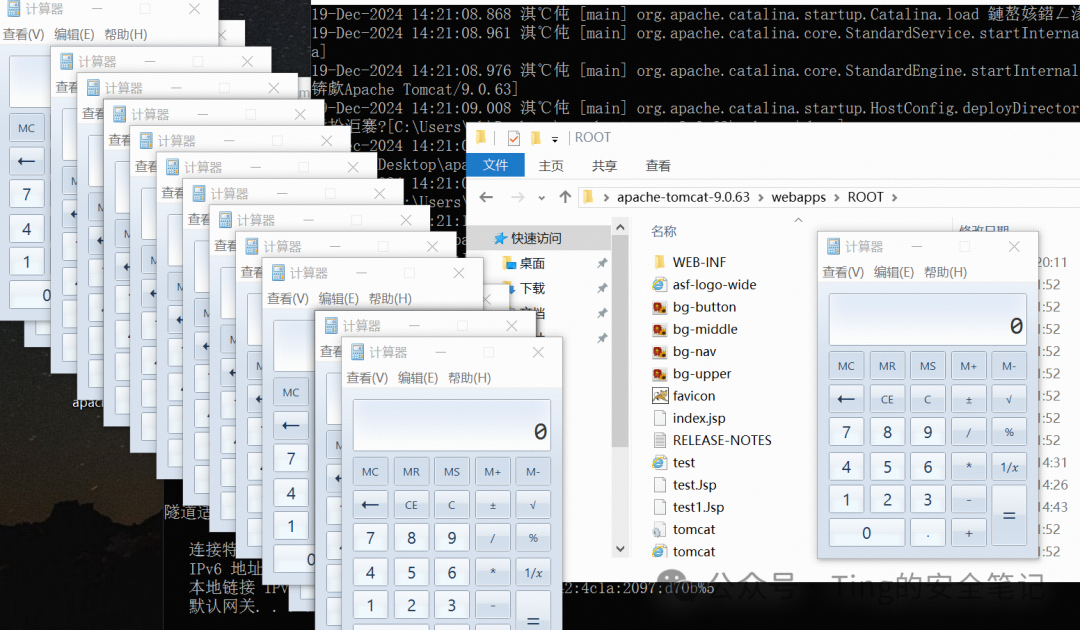Click square root key on calculator over Explorer
The width and height of the screenshot is (1080, 630).
pos(1009,399)
